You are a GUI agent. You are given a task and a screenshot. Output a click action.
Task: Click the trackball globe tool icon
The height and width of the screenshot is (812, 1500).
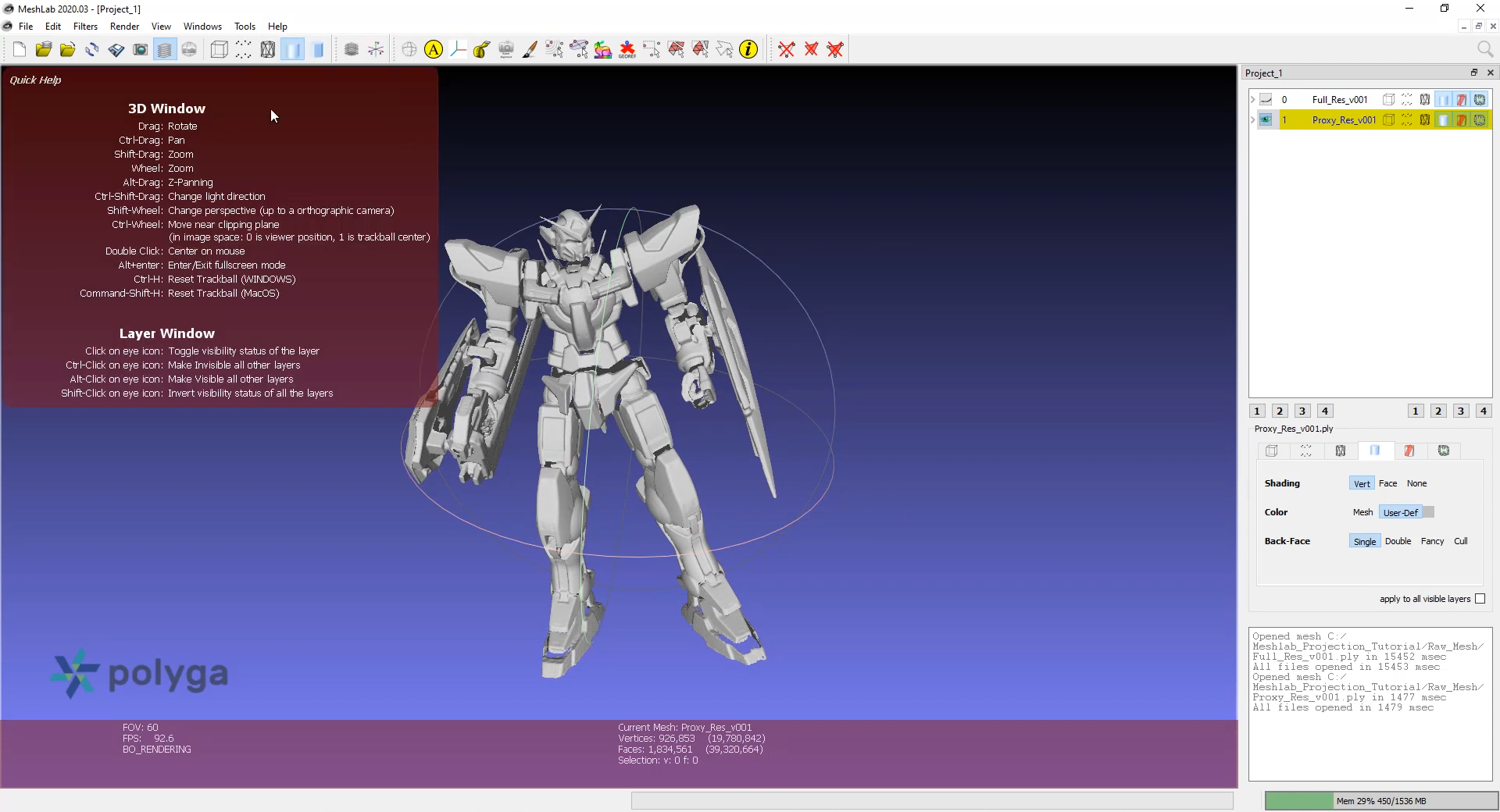[x=409, y=50]
